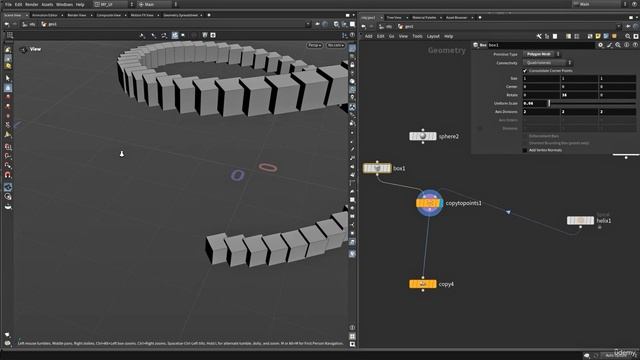Click the parameter info icon
This screenshot has width=640, height=360.
point(627,45)
